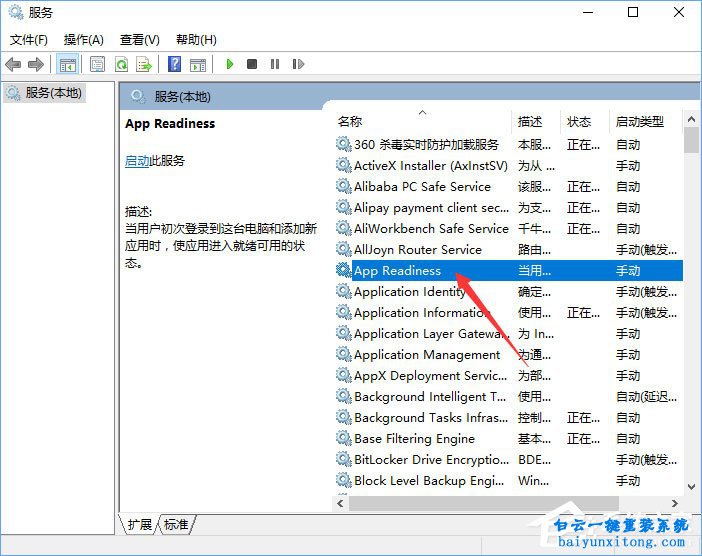Toggle the show/hide console tree icon
The height and width of the screenshot is (556, 702).
(68, 64)
